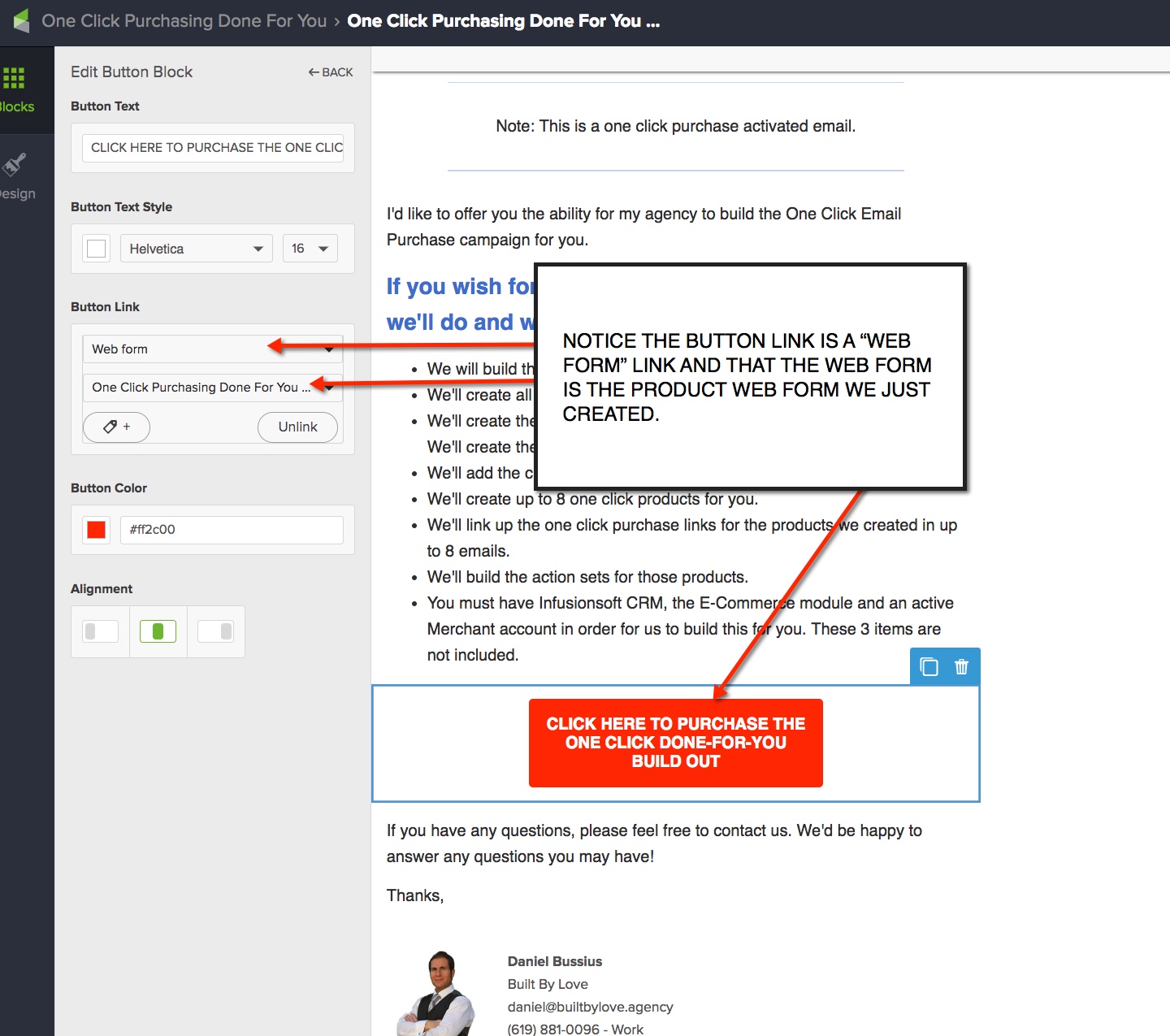Open the Helvetica font selector arrow
Viewport: 1170px width, 1036px height.
pyautogui.click(x=258, y=249)
